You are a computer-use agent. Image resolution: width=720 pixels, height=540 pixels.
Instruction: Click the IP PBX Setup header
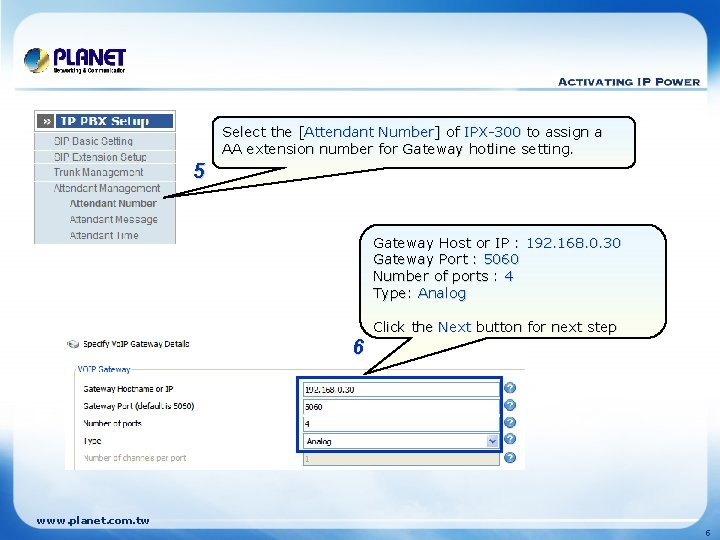click(x=105, y=121)
